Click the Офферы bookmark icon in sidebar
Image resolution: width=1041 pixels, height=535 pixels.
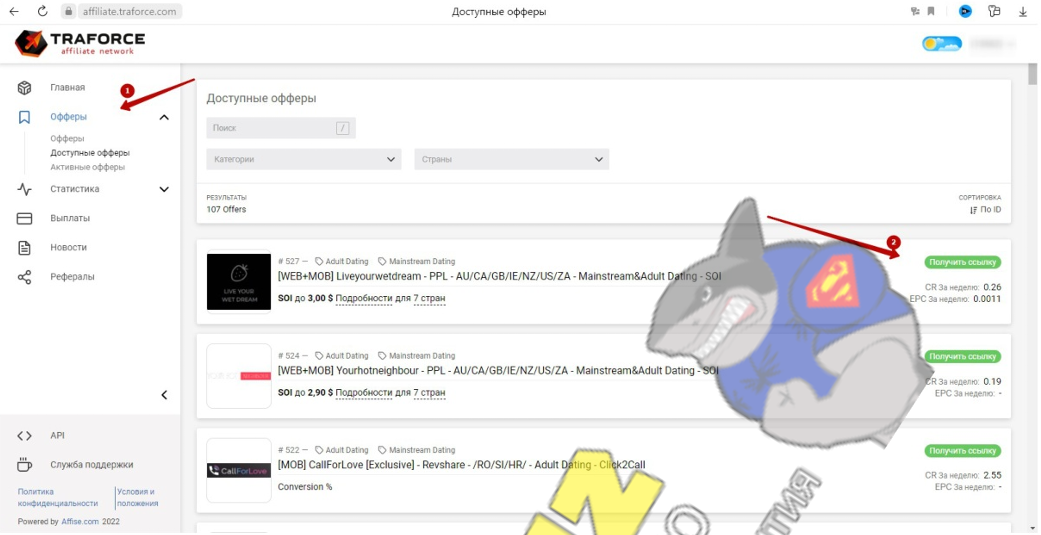click(25, 117)
